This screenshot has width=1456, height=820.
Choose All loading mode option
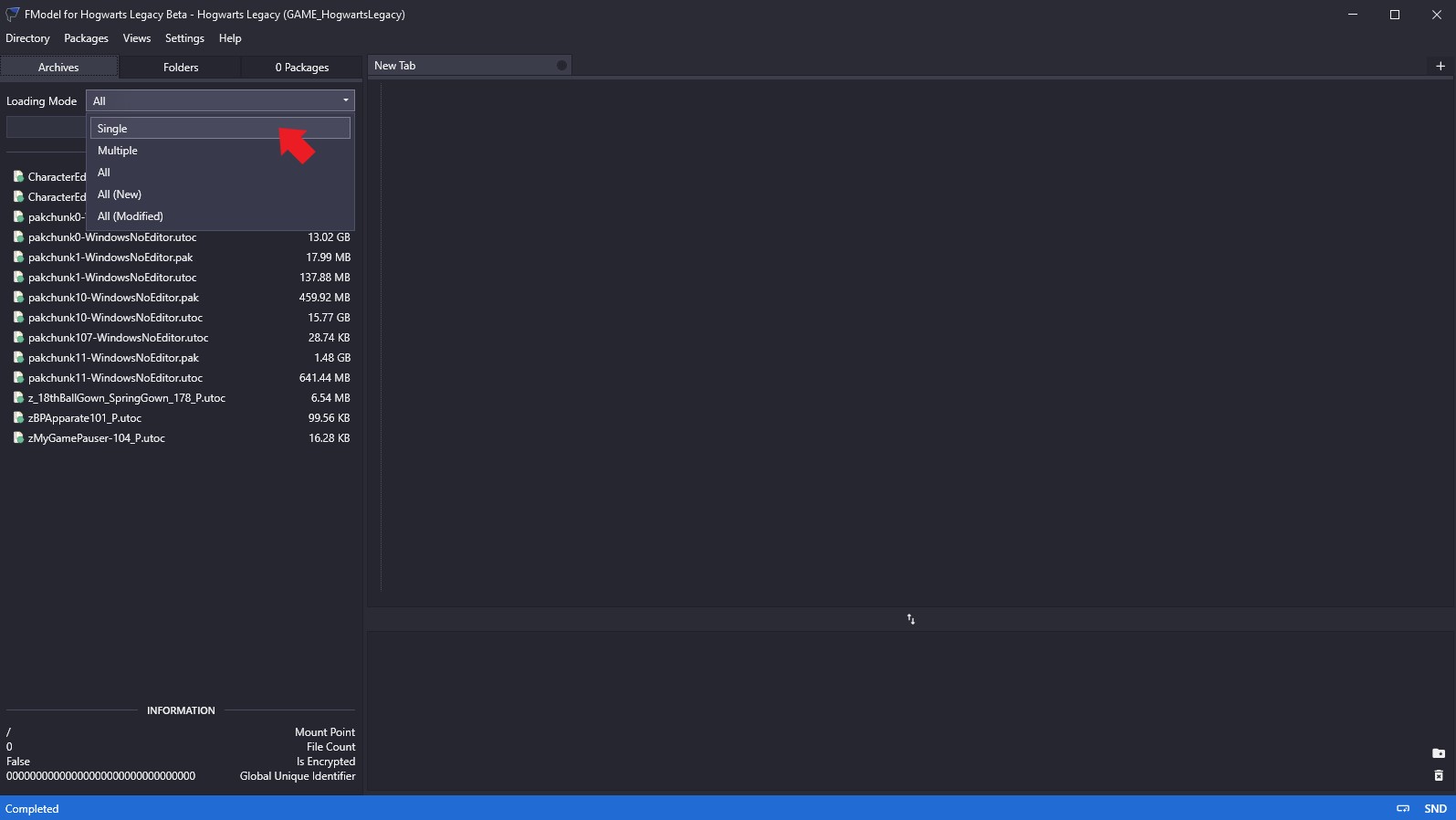click(x=220, y=173)
